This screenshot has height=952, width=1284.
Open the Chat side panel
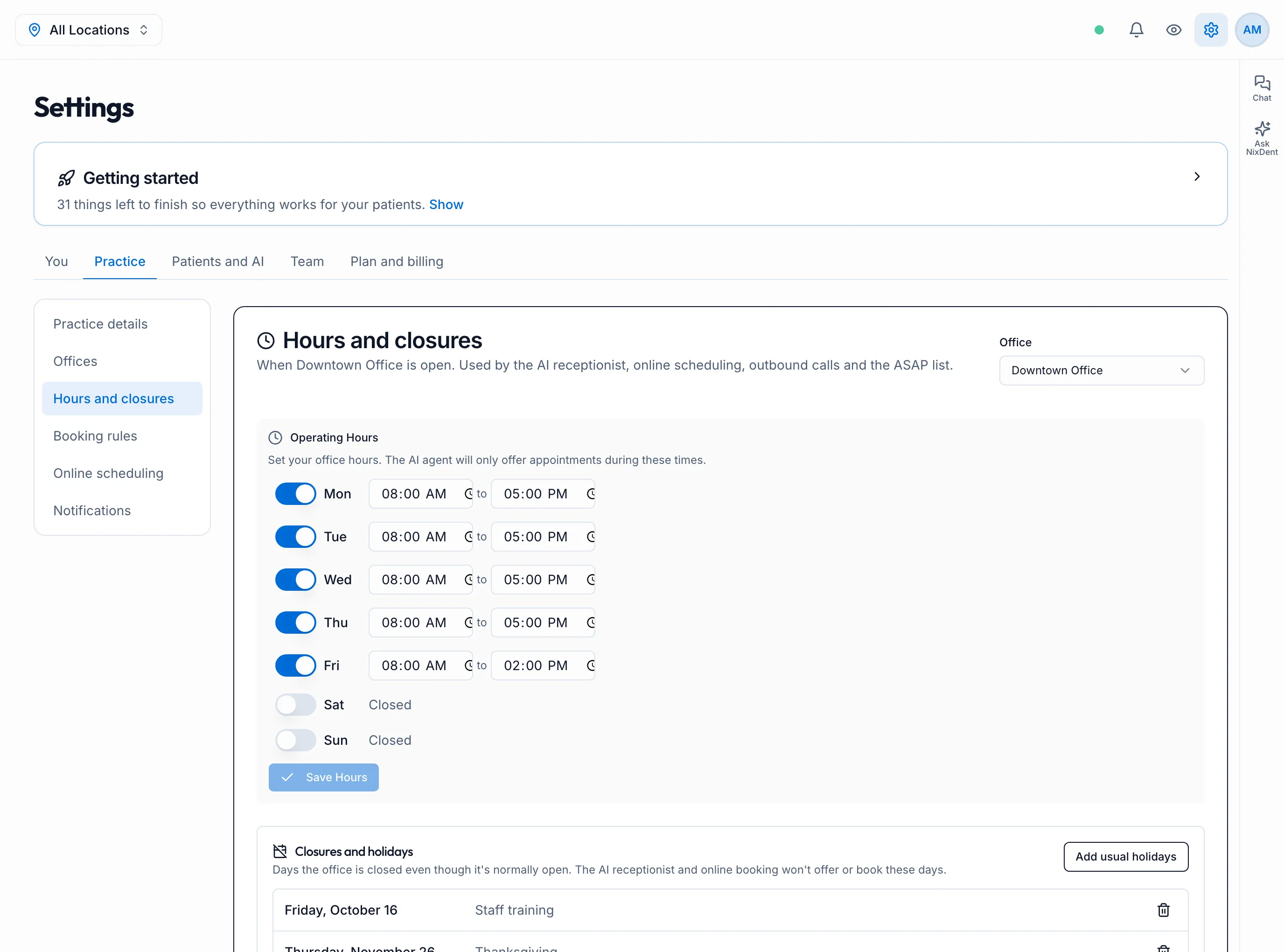tap(1262, 89)
